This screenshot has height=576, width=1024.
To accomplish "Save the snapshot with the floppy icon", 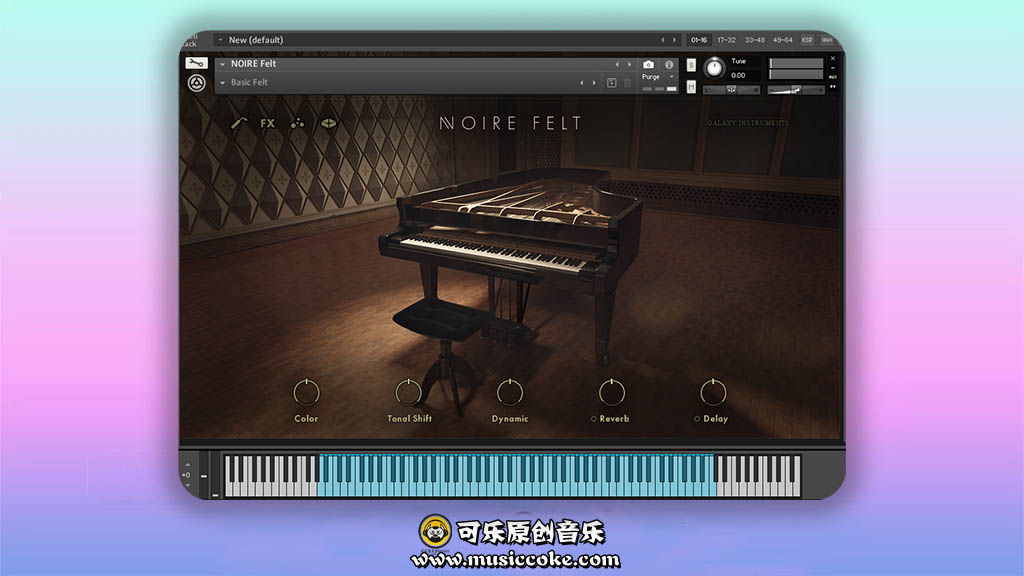I will pos(611,83).
